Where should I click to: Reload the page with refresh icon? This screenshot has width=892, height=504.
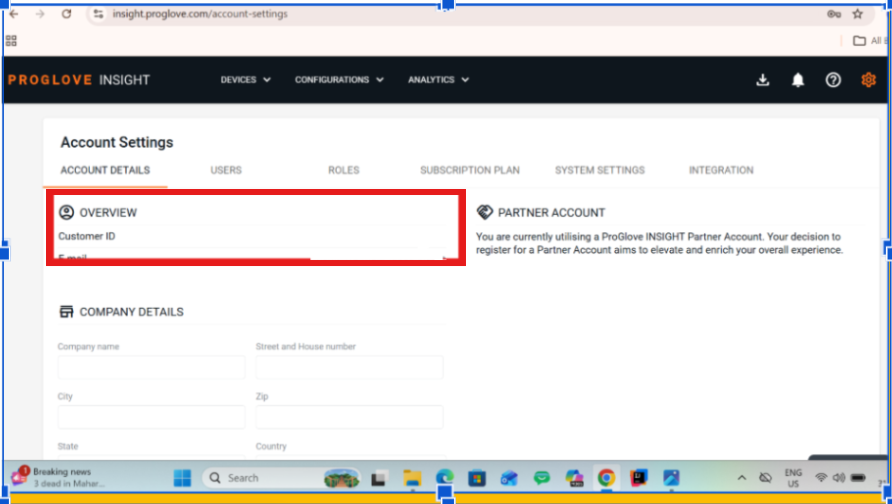click(67, 14)
